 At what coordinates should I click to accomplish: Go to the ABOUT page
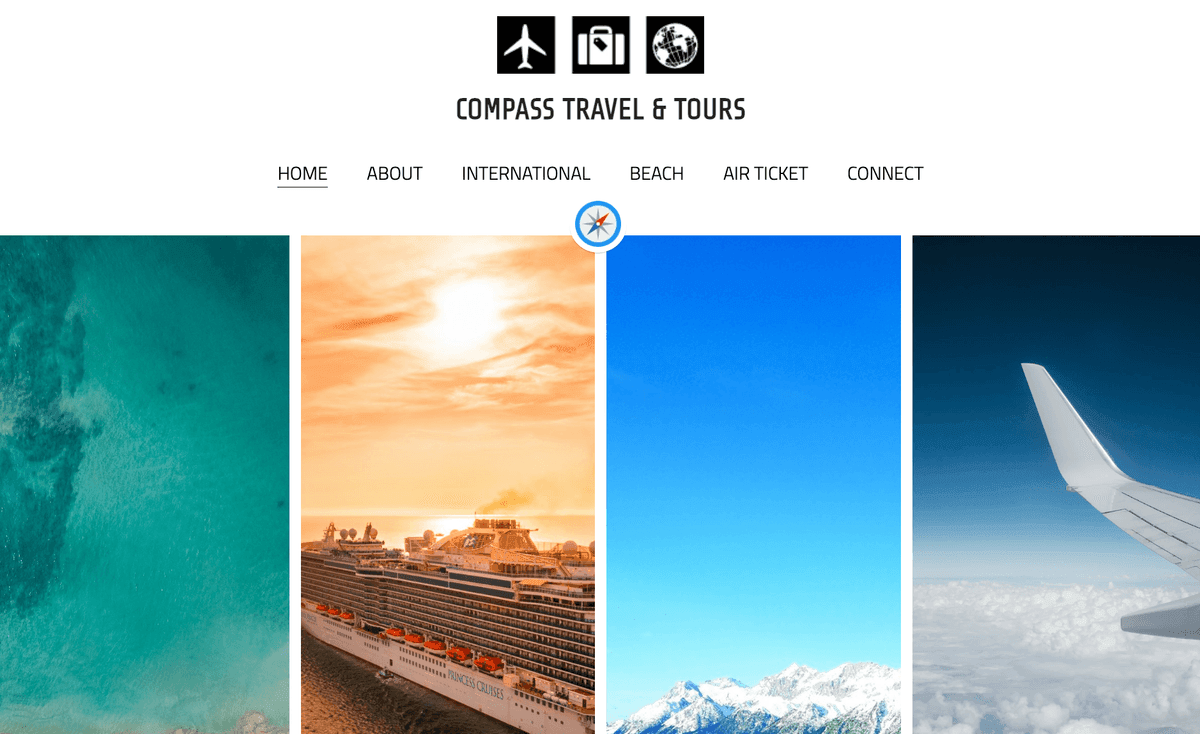point(394,174)
